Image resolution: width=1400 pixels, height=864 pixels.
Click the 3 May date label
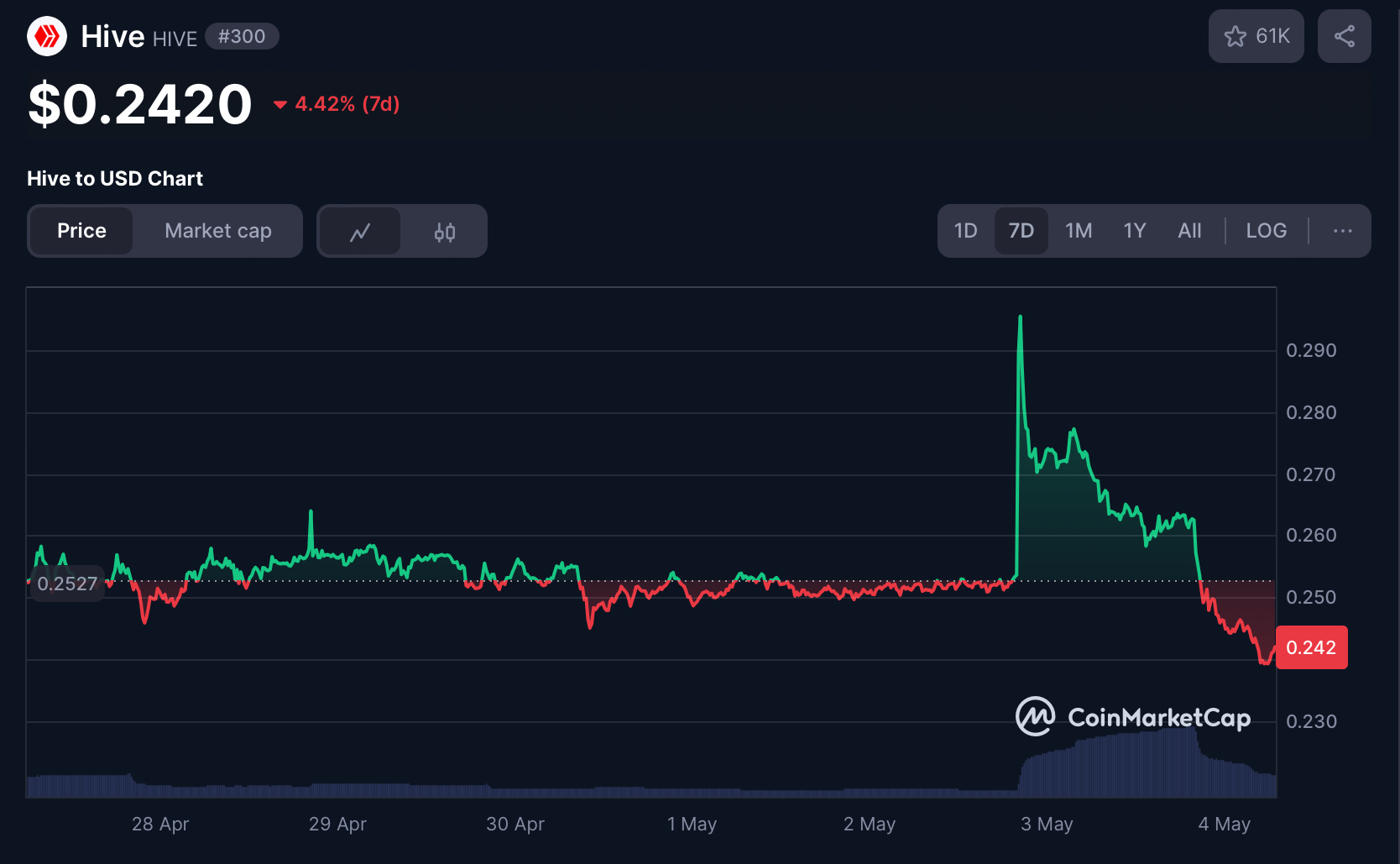click(1047, 824)
